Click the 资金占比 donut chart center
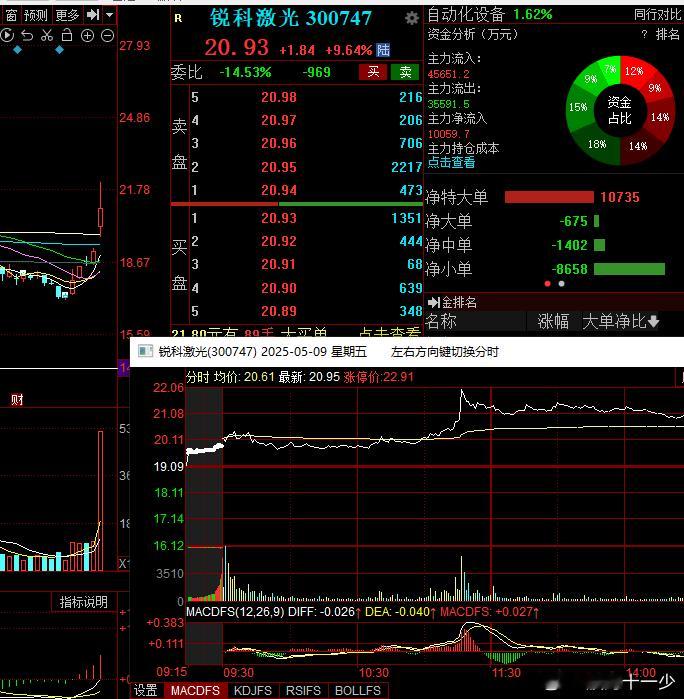The height and width of the screenshot is (699, 684). [620, 110]
